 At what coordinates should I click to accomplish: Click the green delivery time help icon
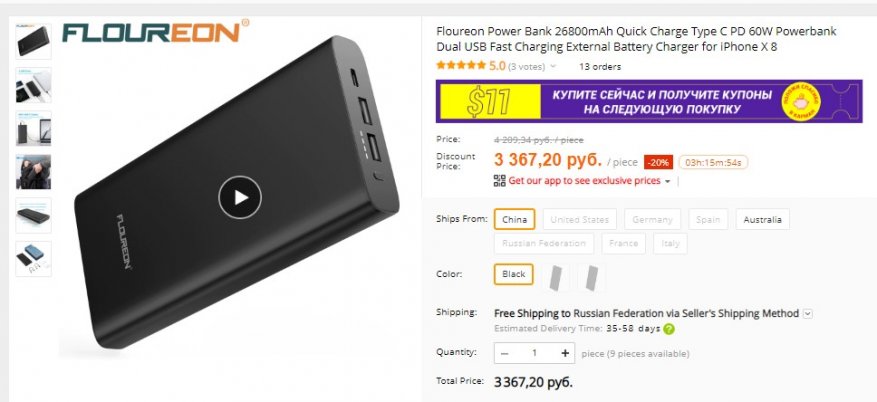coord(669,329)
